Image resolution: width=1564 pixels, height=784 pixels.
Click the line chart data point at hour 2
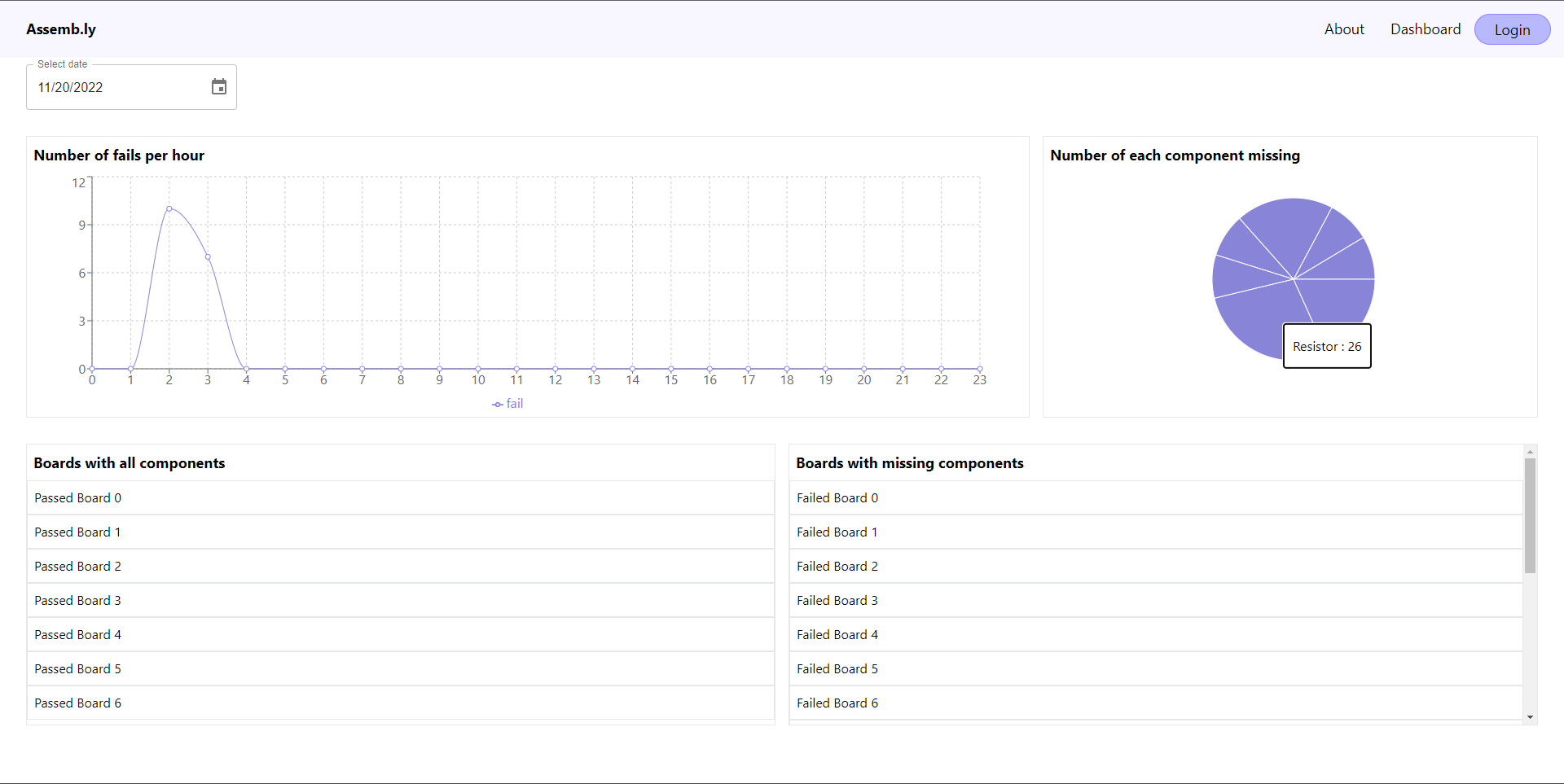coord(169,208)
